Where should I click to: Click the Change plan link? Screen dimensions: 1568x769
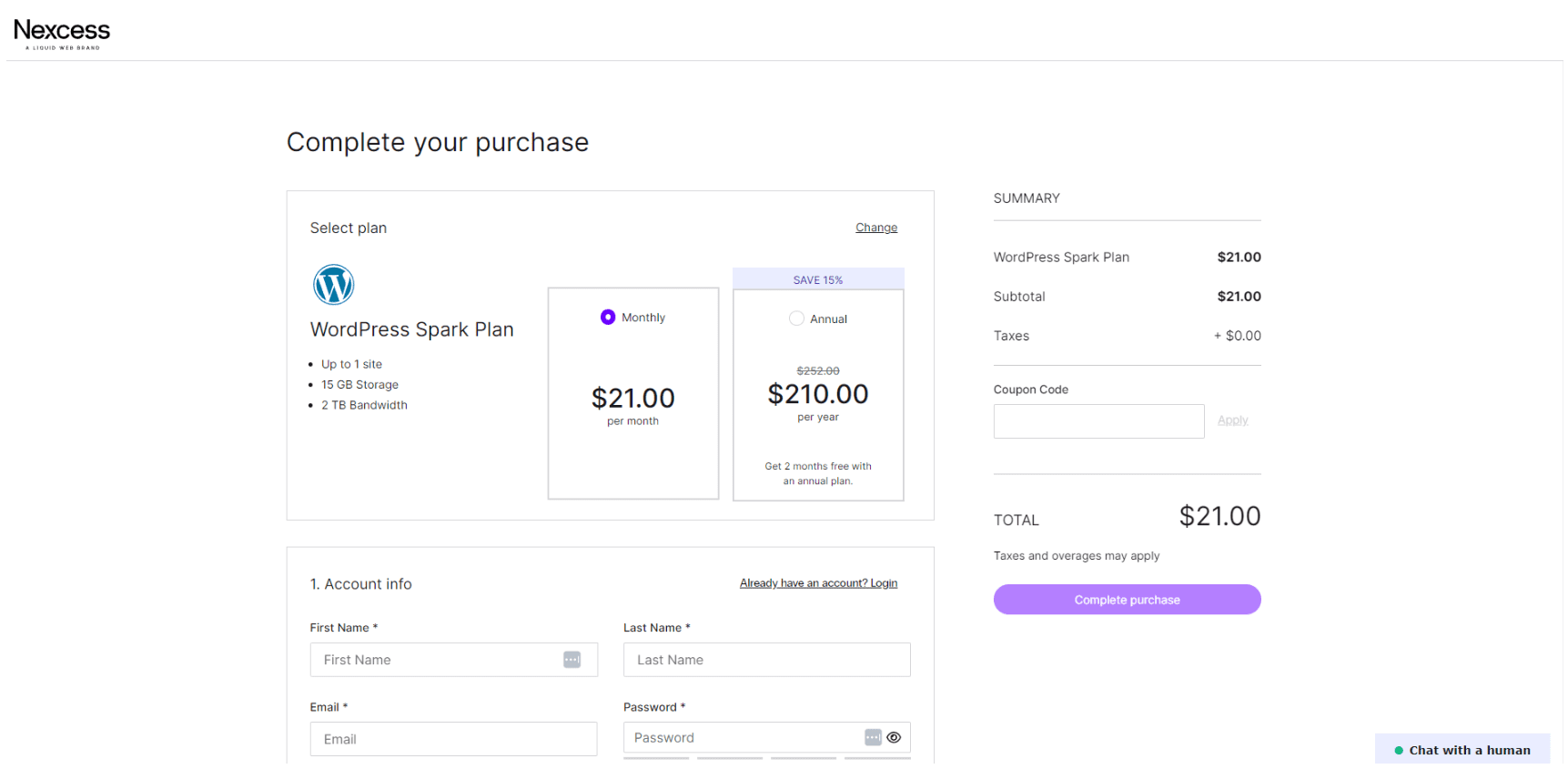(x=876, y=228)
